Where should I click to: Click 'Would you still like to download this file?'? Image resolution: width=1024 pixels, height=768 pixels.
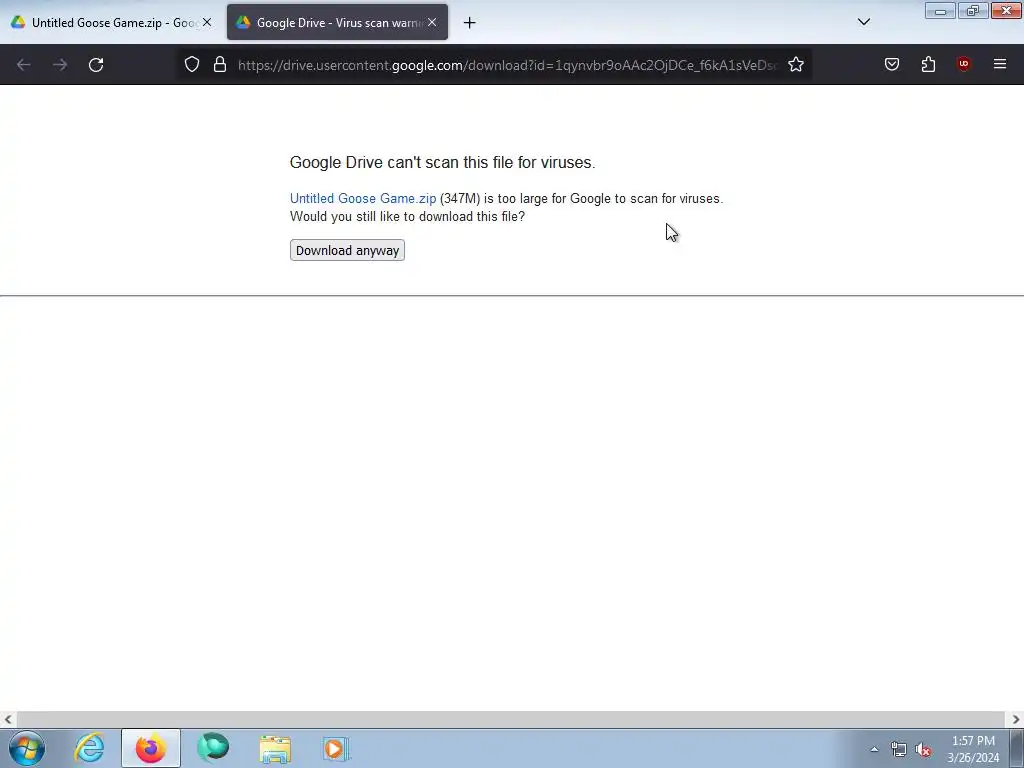click(x=407, y=216)
